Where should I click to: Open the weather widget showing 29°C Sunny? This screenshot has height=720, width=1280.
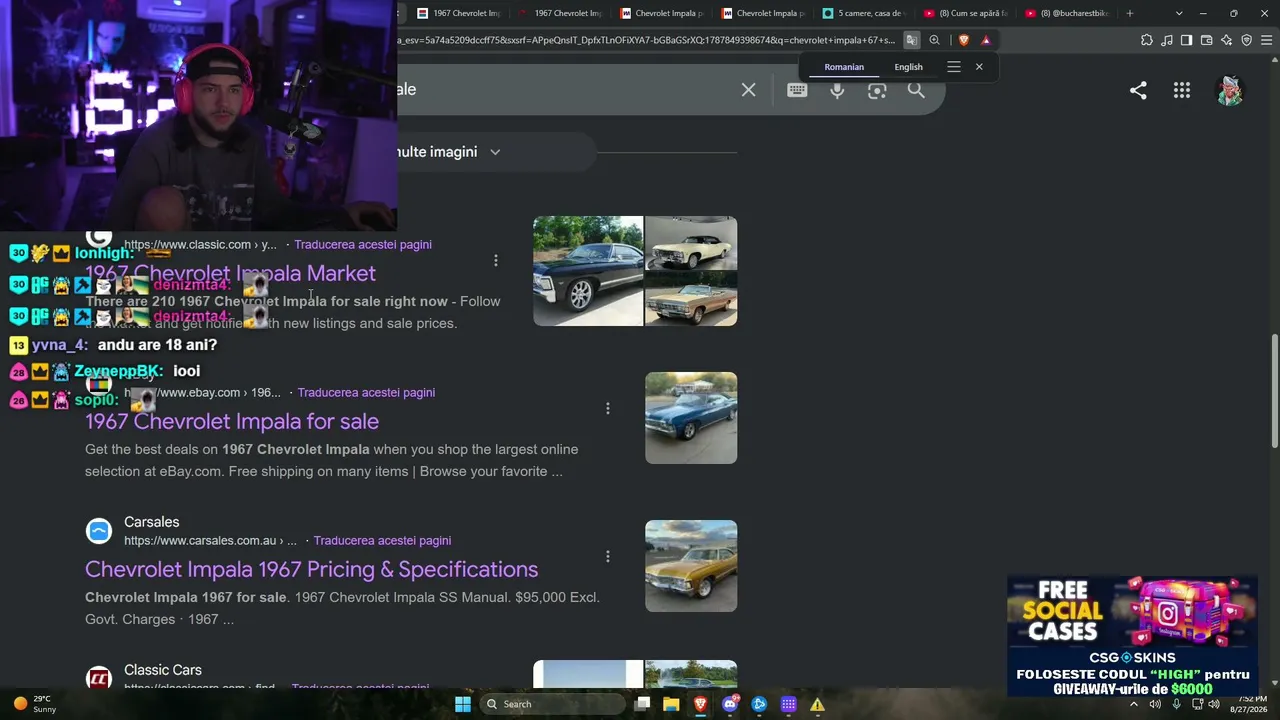tap(34, 704)
